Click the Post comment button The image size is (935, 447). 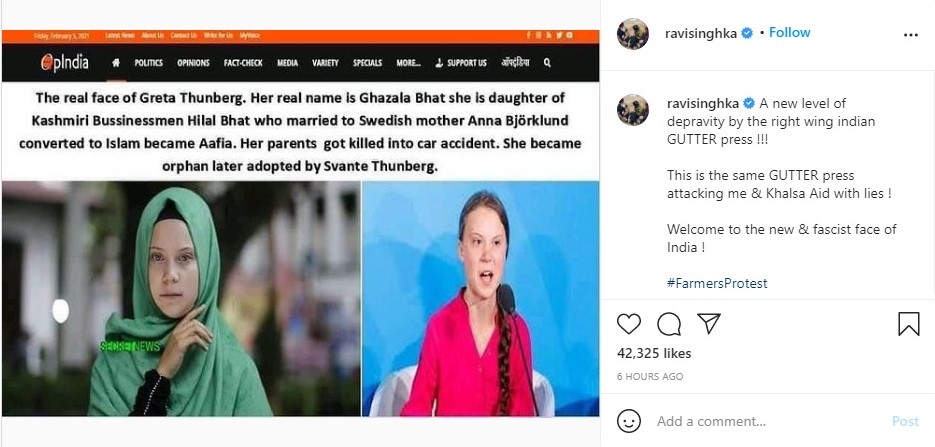point(905,421)
